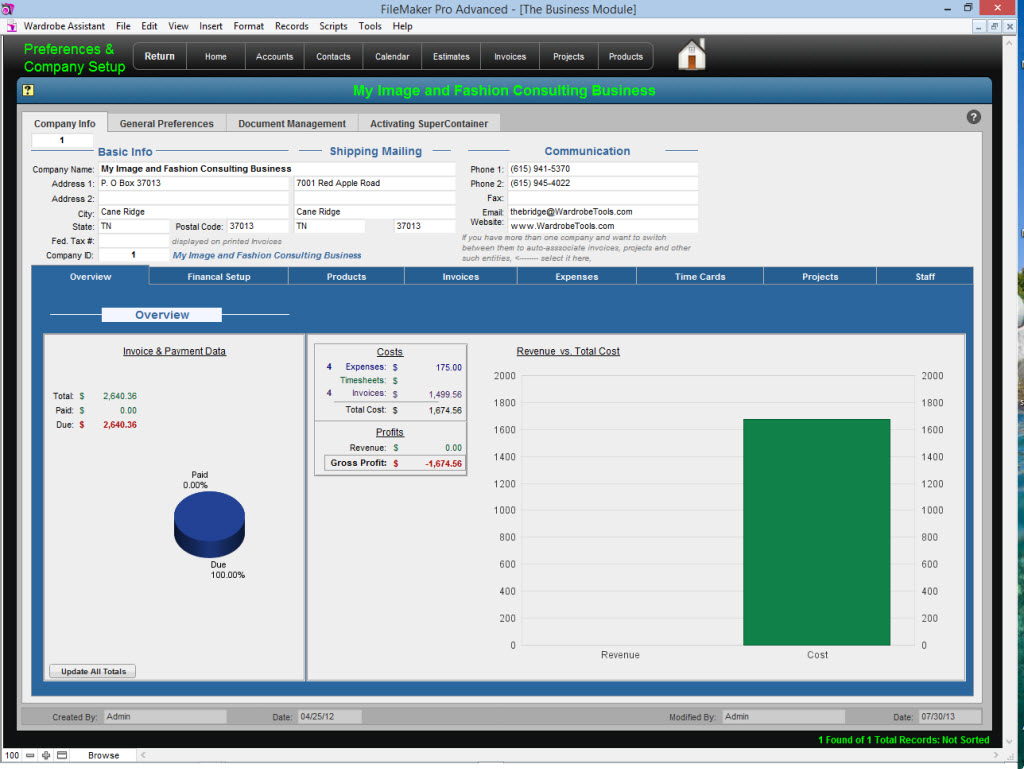Switch to the Products sub-tab
The height and width of the screenshot is (769, 1024).
(346, 276)
